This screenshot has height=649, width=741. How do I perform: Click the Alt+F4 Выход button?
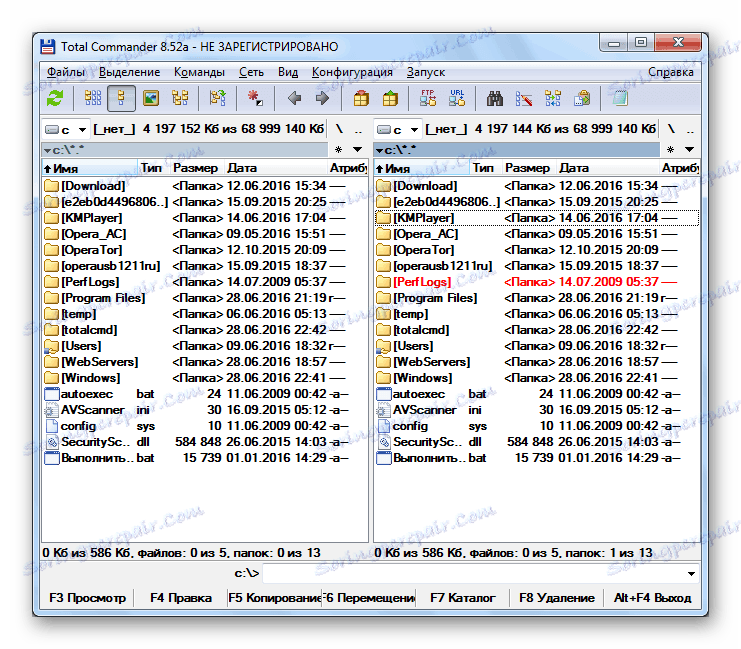click(652, 598)
